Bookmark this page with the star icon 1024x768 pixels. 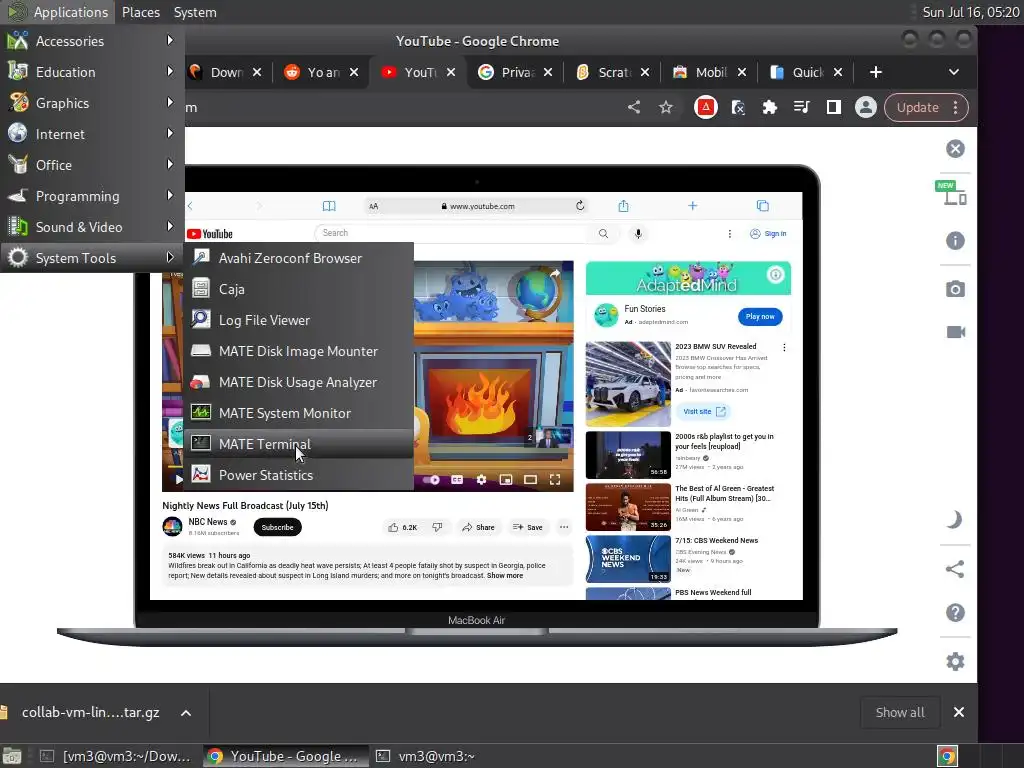tap(665, 107)
